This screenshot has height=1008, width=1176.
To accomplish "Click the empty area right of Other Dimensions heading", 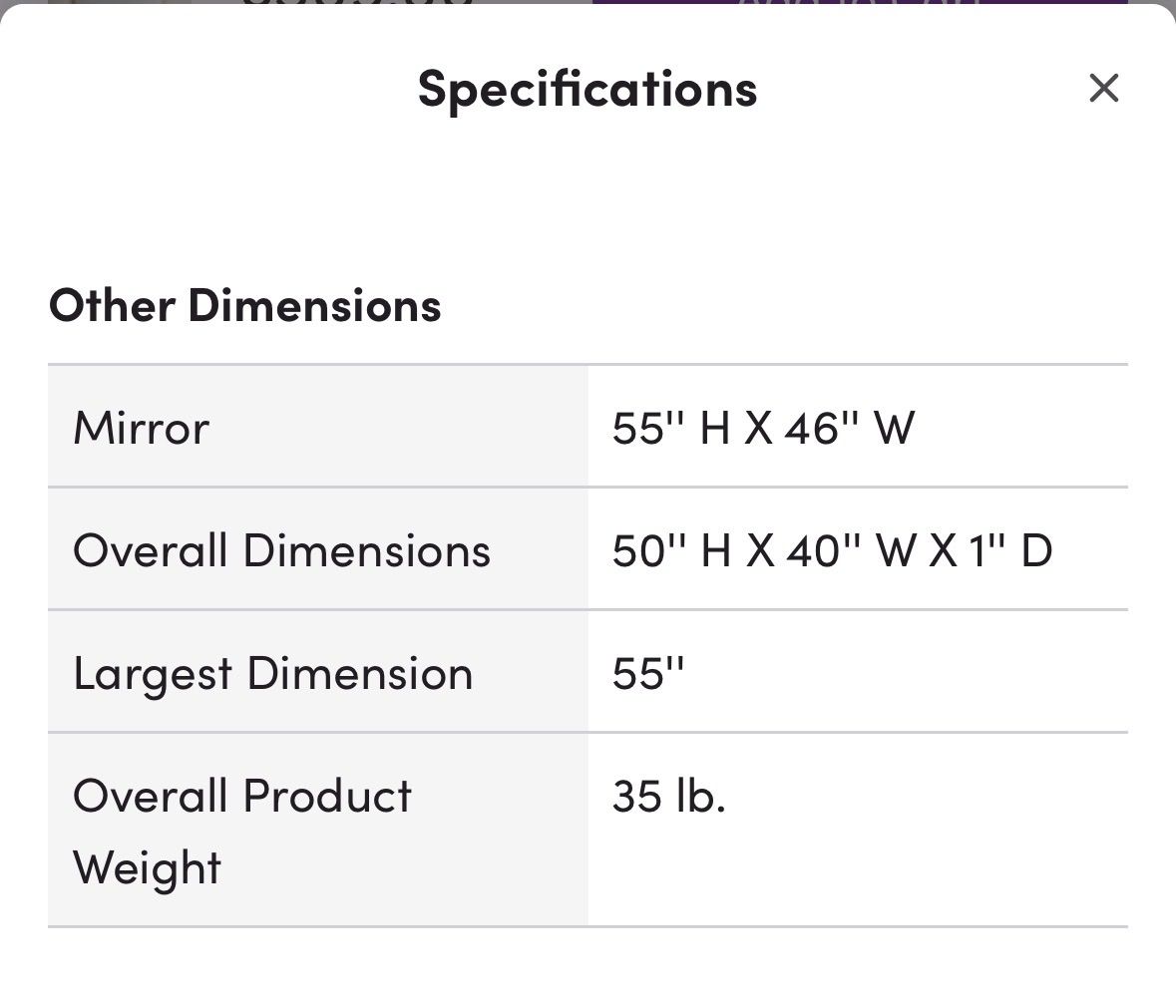I will [x=798, y=305].
